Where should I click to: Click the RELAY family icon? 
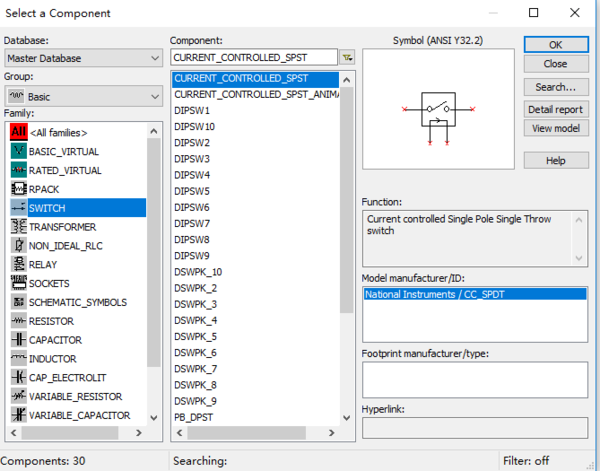point(18,264)
